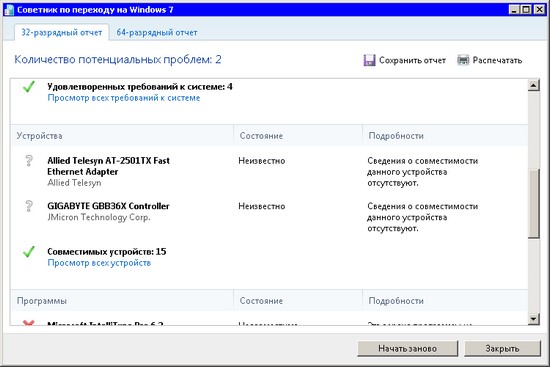Click Количество потенциальных проблем: 2 heading
Screen dimensions: 550x367
[x=118, y=60]
